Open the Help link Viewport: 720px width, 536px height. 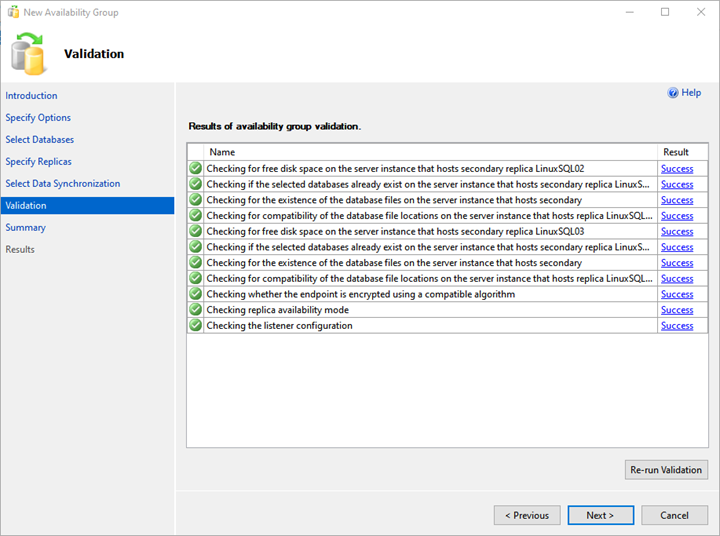click(x=691, y=93)
